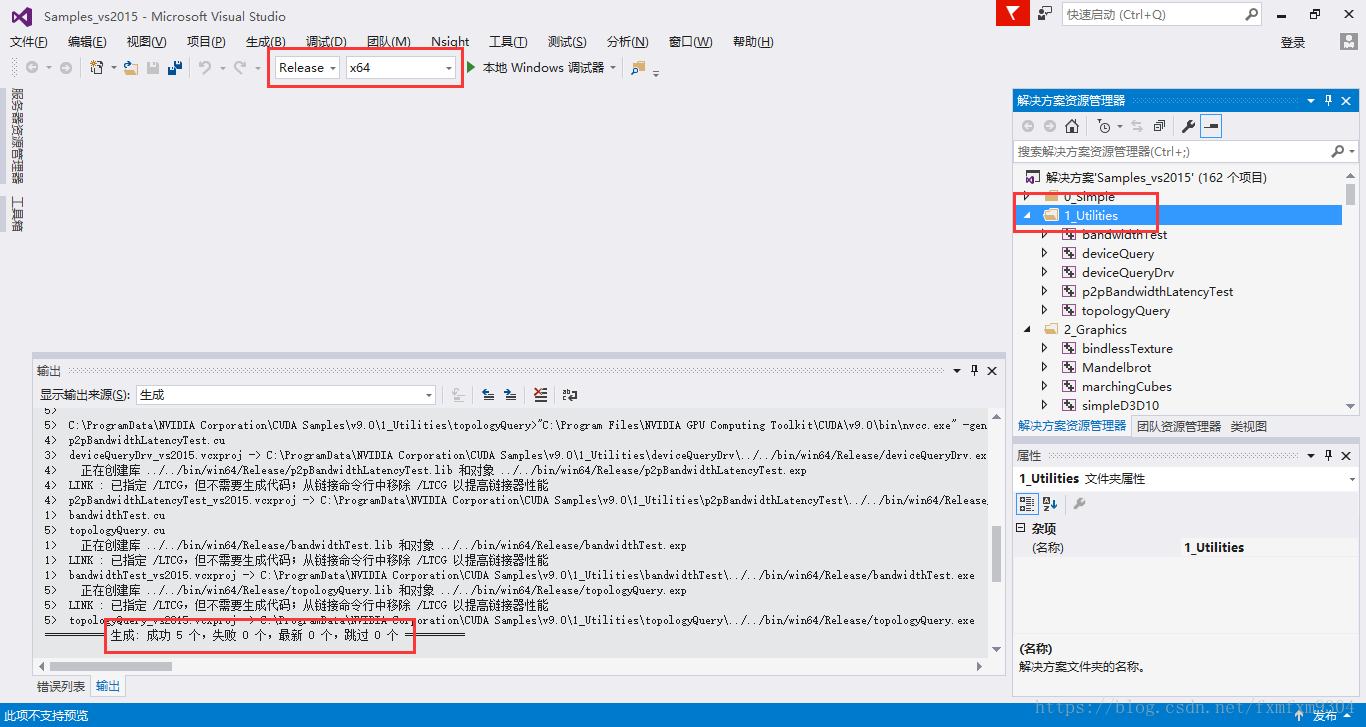Click the Output panel vertical scrollbar thumb
Screen dimensions: 1366x727
pyautogui.click(x=996, y=555)
